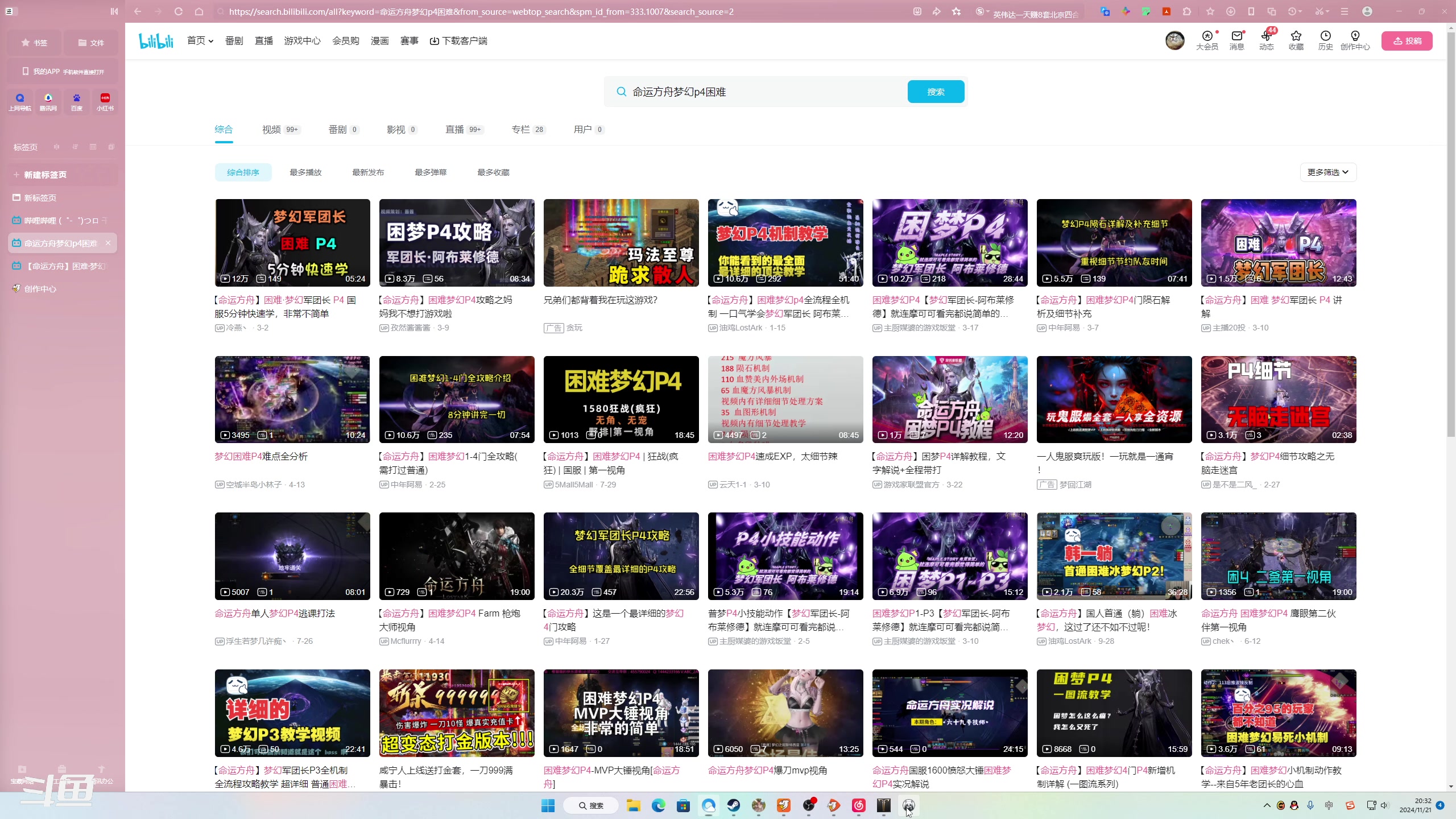Sort results by 最多收藏
Viewport: 1456px width, 819px height.
493,172
